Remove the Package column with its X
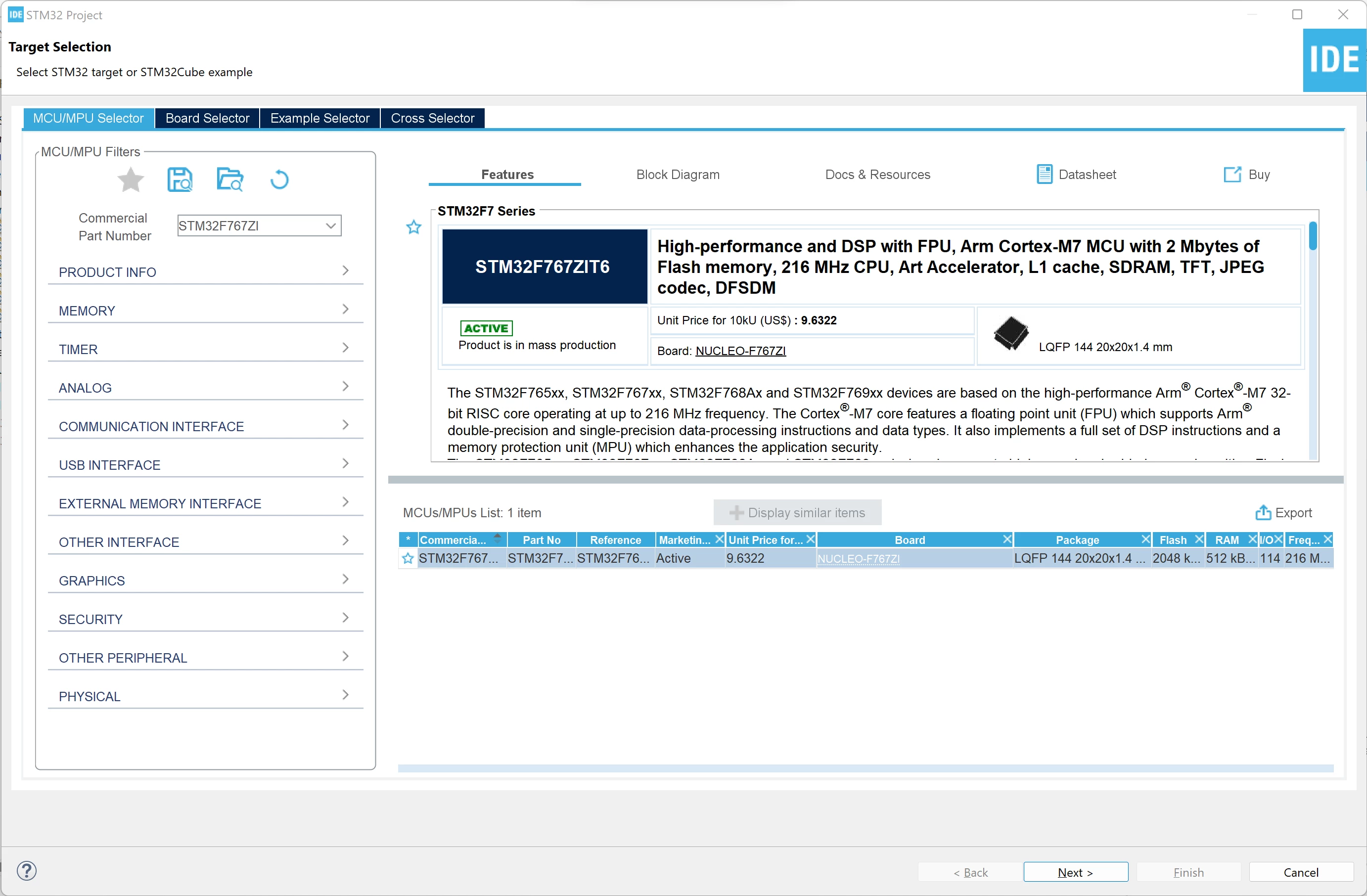1367x896 pixels. coord(1145,539)
